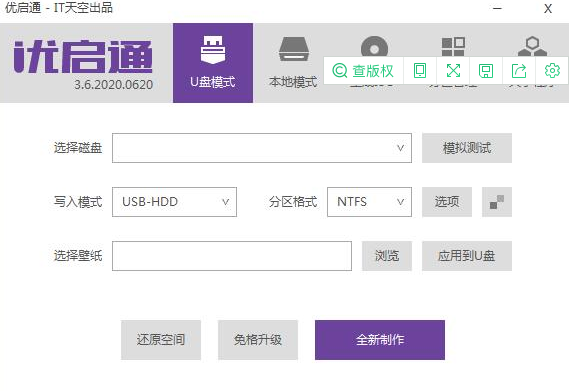Click the 还原空间 button
Screen dimensions: 569x392
coord(161,340)
